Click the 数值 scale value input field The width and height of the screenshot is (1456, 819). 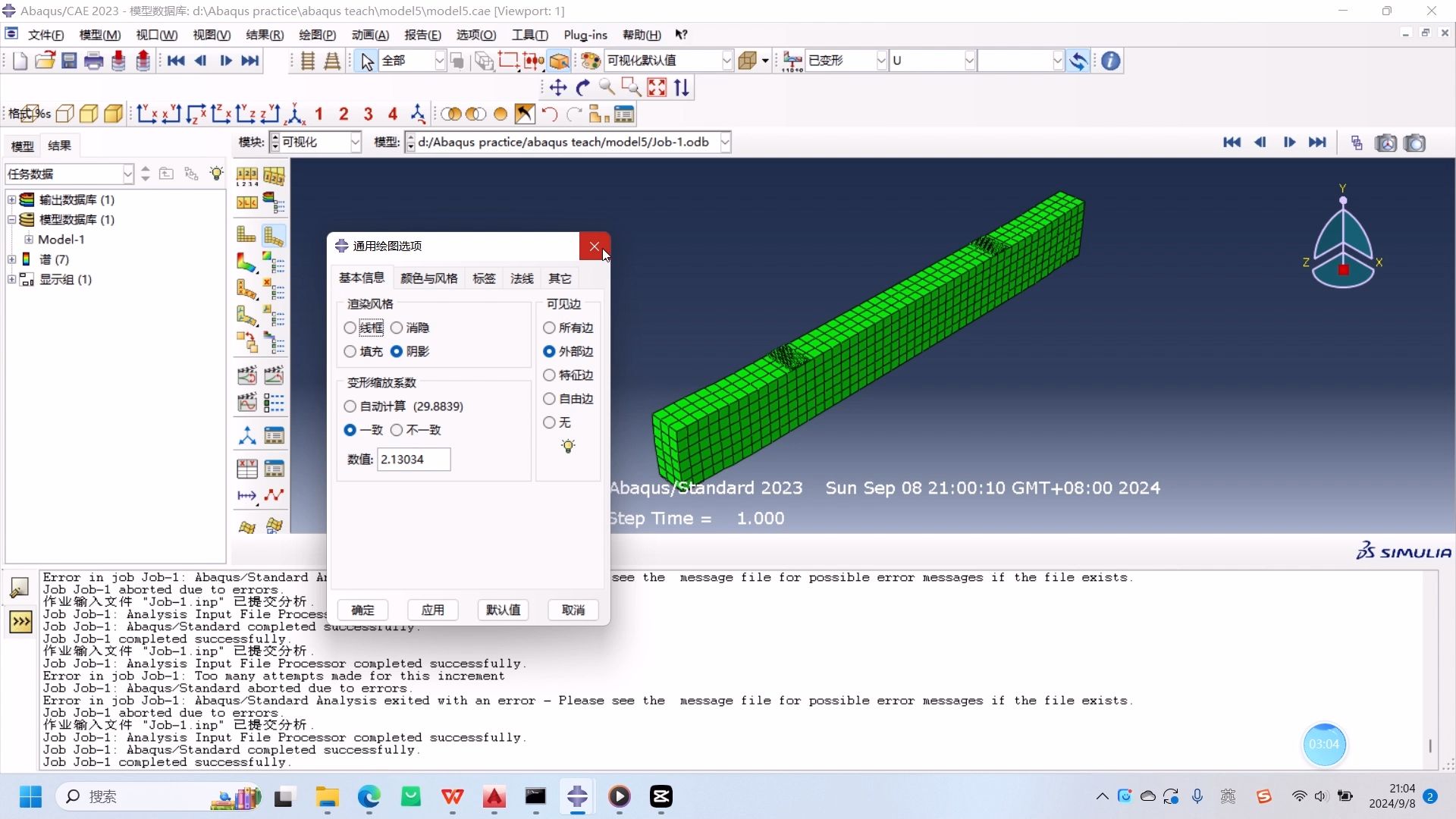pyautogui.click(x=413, y=460)
